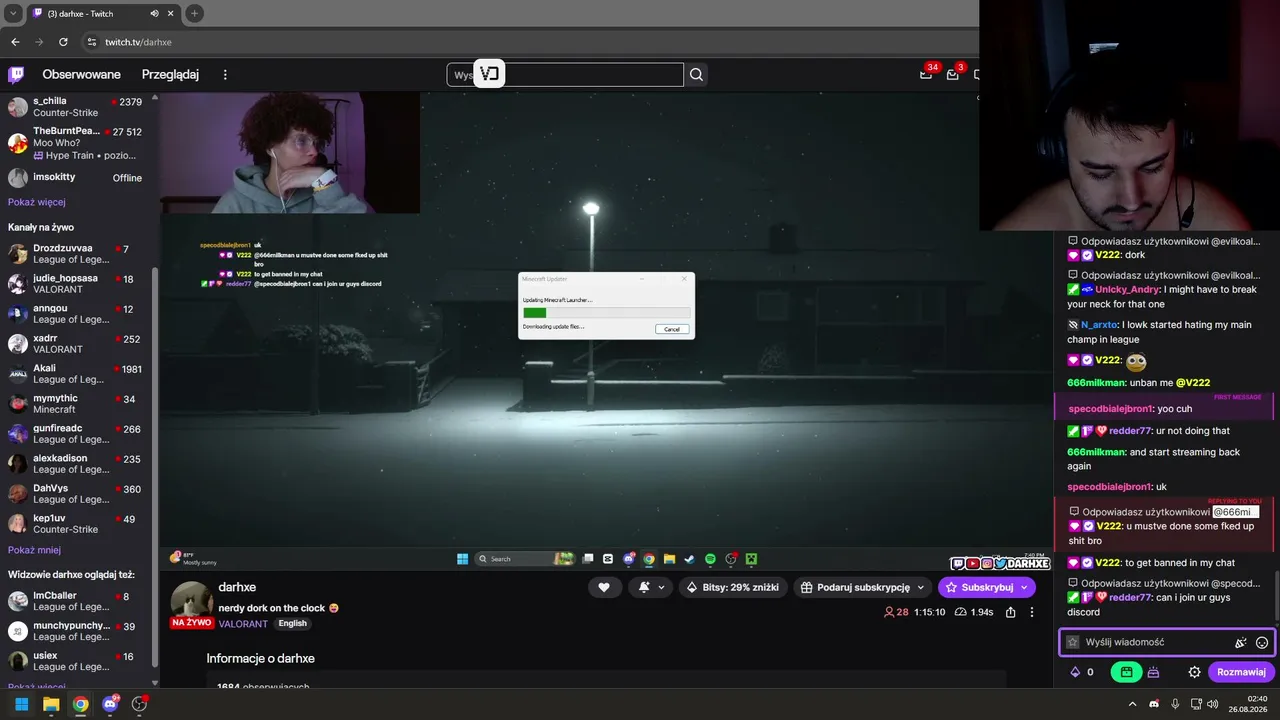Open Discord from the taskbar
Image resolution: width=1280 pixels, height=720 pixels.
click(110, 704)
